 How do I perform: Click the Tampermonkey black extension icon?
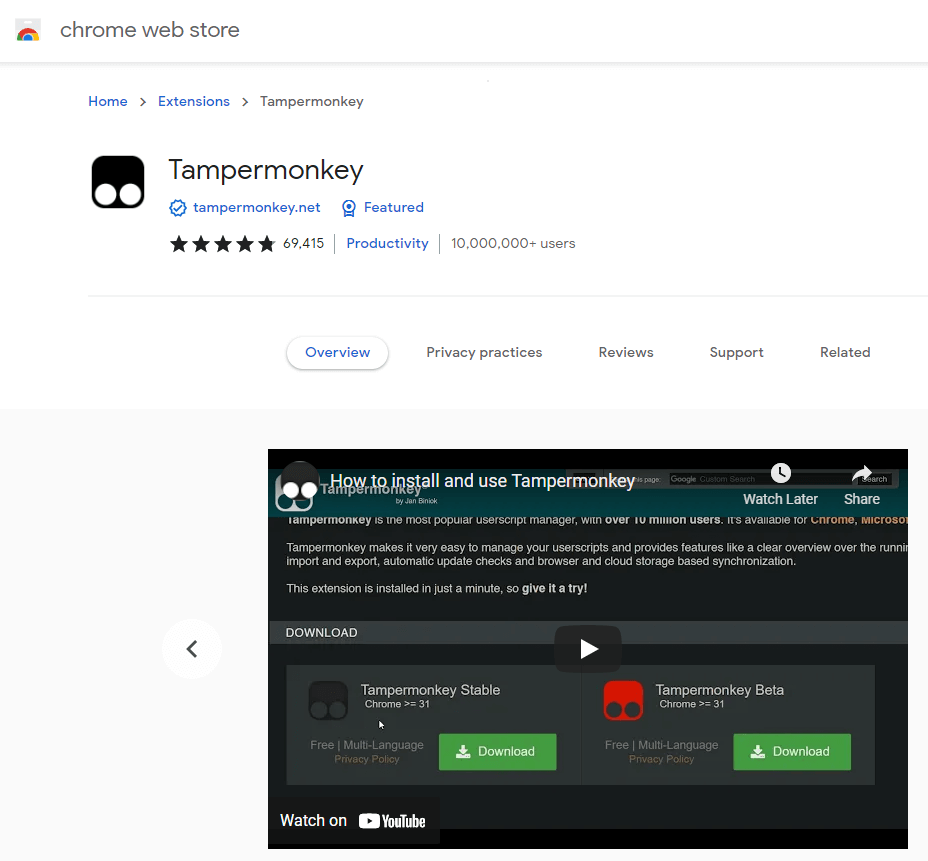[x=118, y=182]
